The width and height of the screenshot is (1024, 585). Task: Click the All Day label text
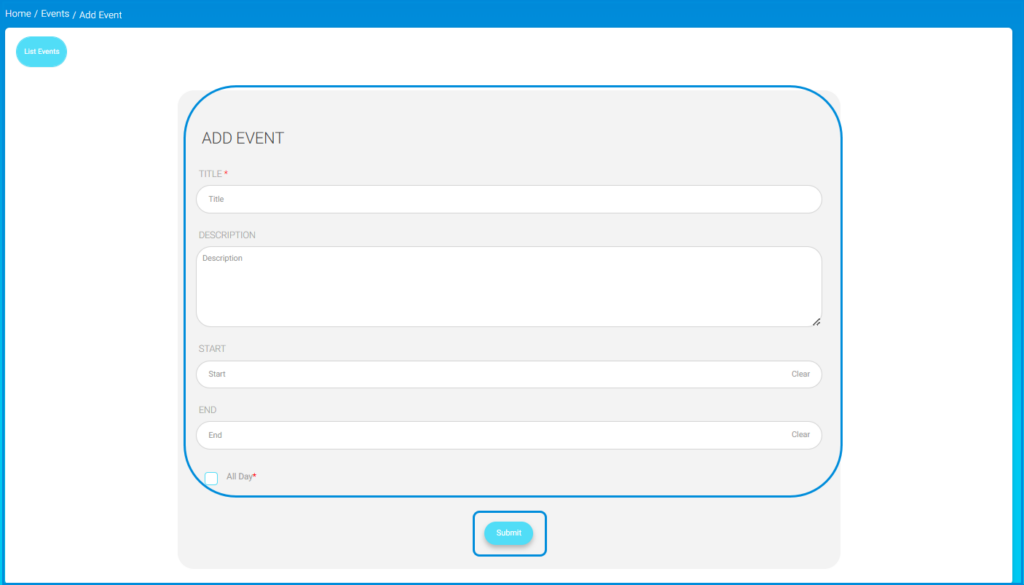240,477
